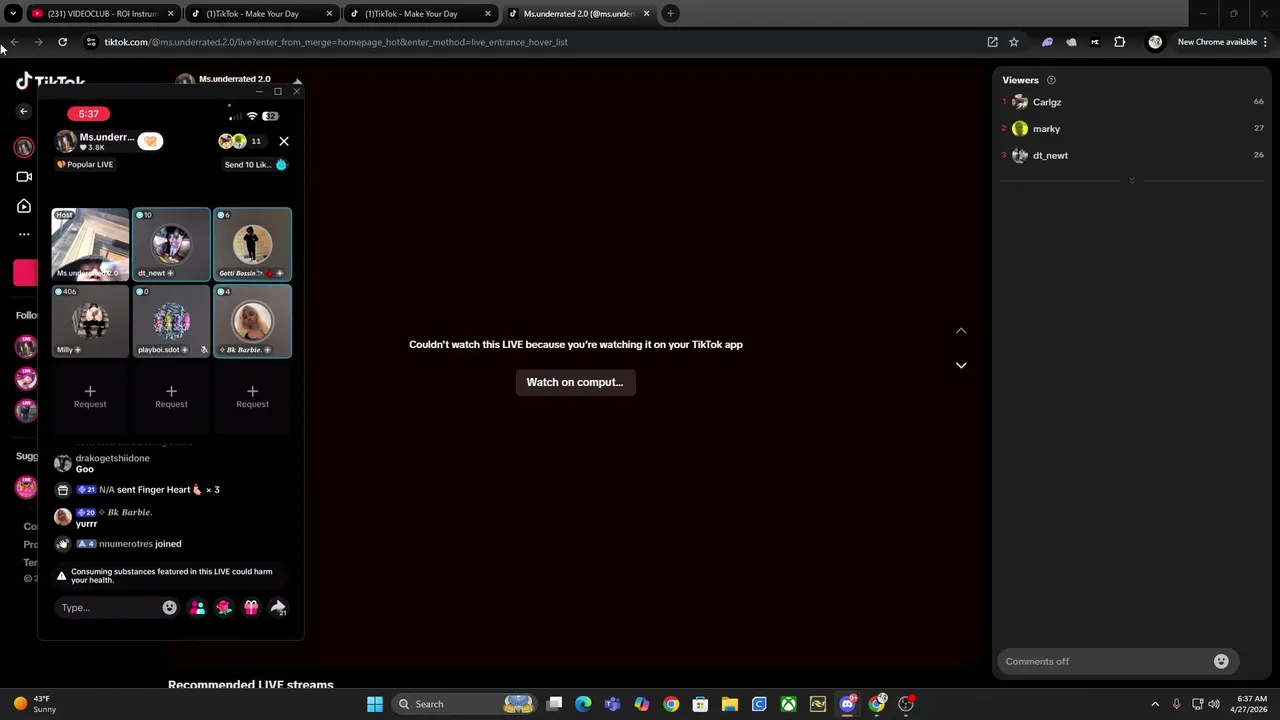Close the phone LIVE view with X
Image resolution: width=1280 pixels, height=720 pixels.
(284, 141)
